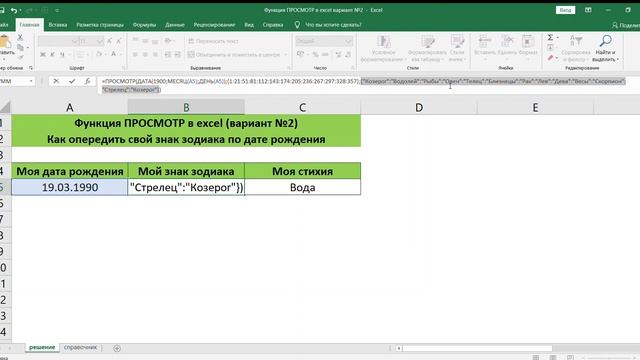Click the lightbulb Tell me icon

(x=297, y=25)
